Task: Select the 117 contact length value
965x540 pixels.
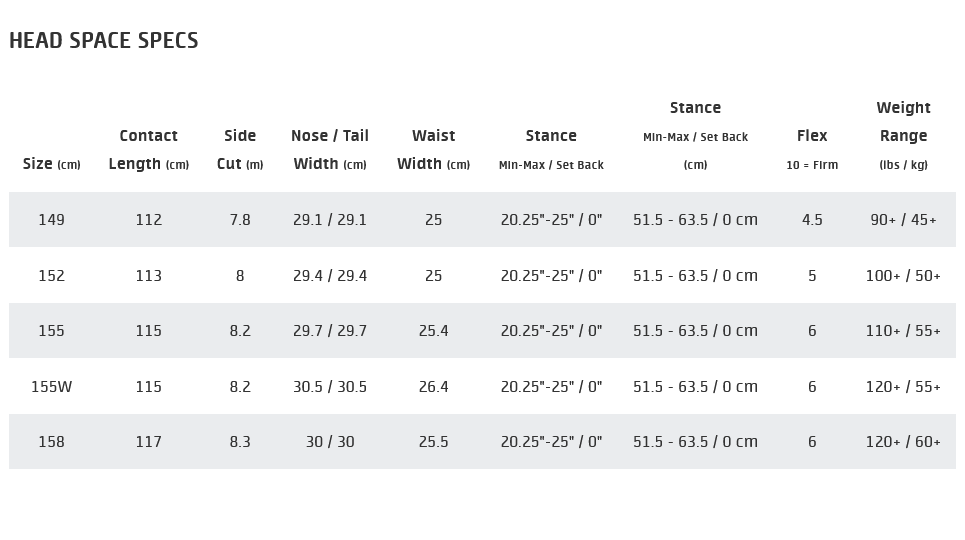Action: point(148,442)
